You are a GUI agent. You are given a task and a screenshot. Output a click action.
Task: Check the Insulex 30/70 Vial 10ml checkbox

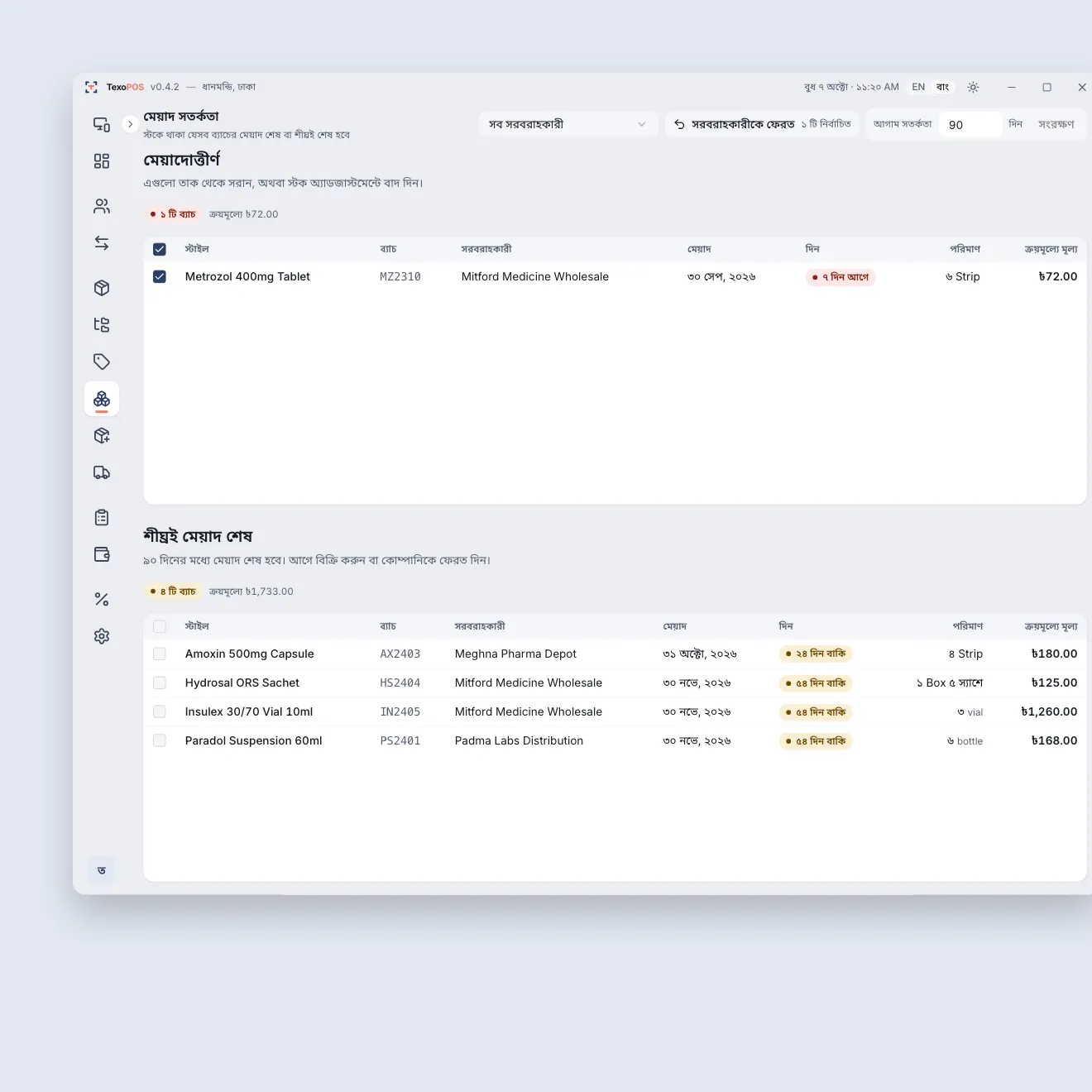point(160,711)
